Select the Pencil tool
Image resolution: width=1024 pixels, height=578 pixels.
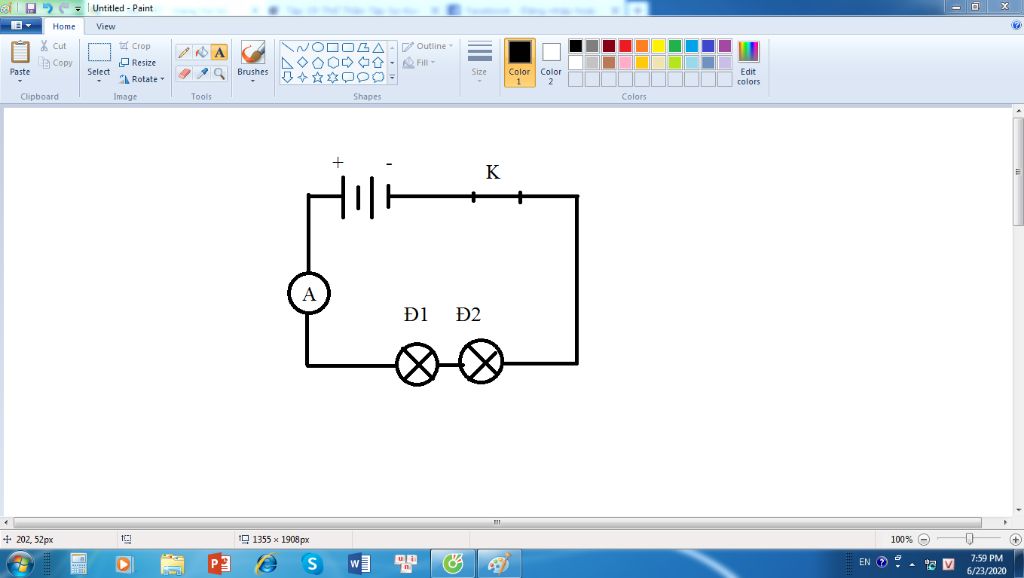pyautogui.click(x=184, y=52)
